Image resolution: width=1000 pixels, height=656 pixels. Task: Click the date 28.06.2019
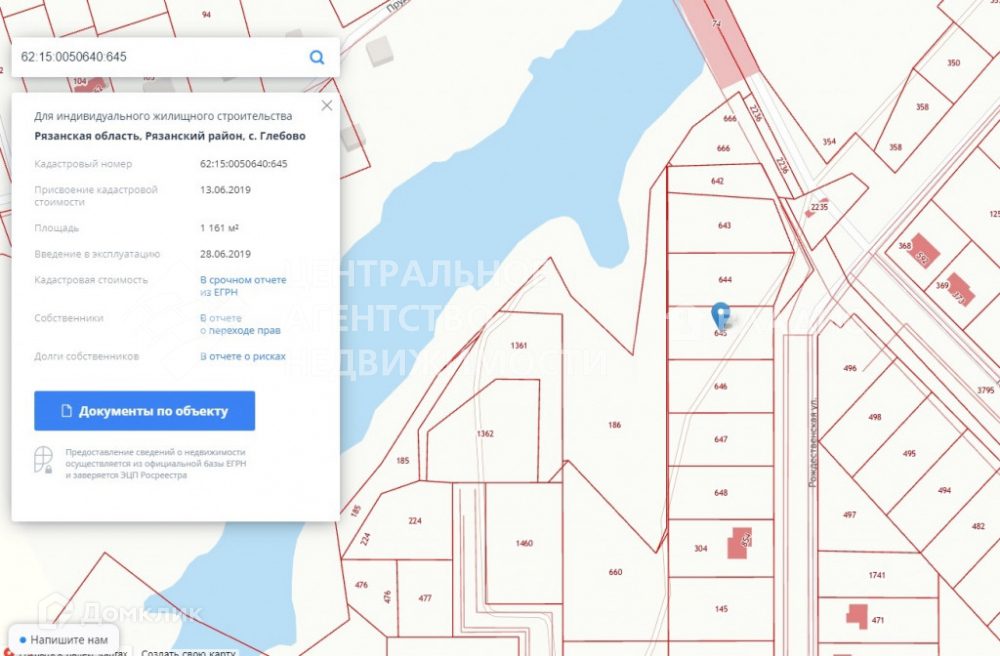225,254
